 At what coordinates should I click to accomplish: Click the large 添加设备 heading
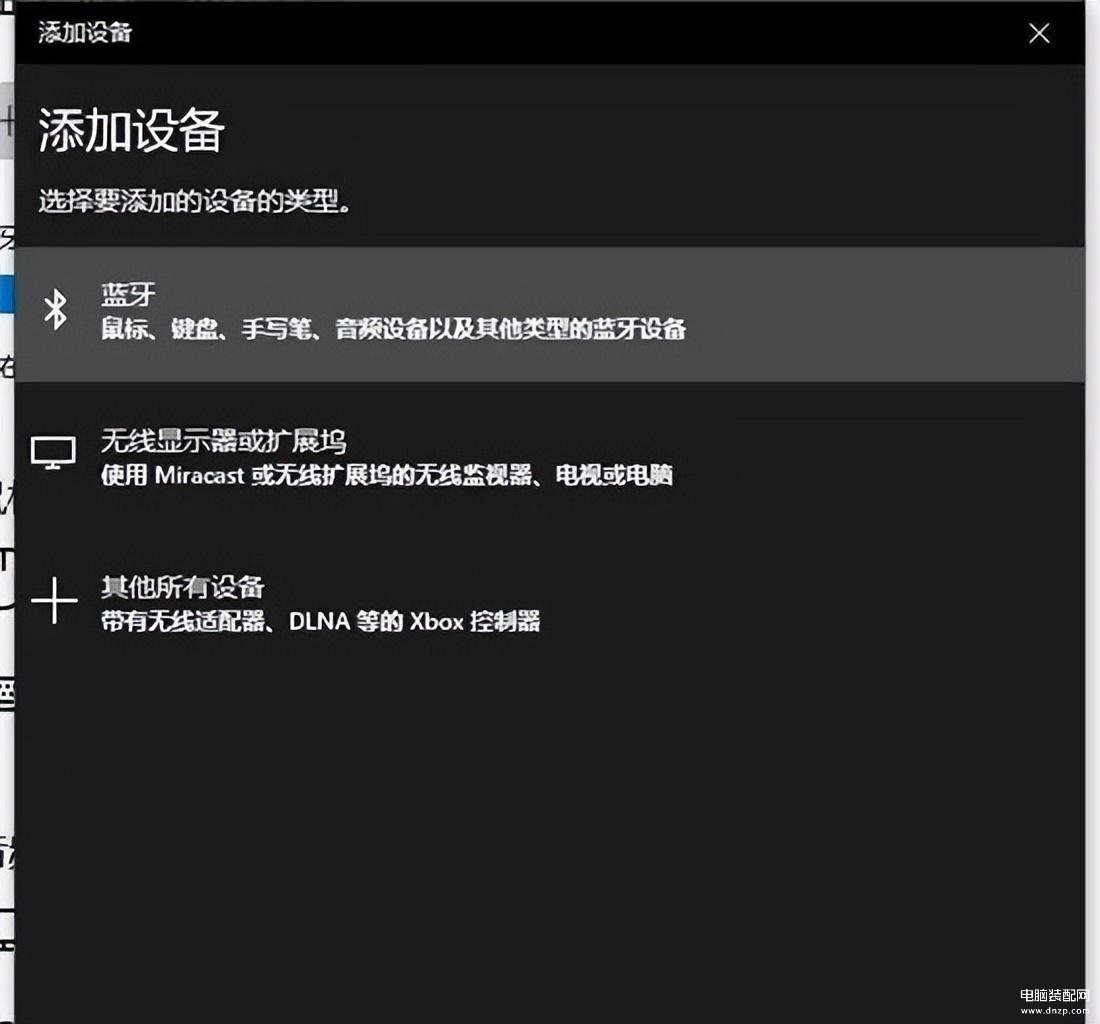tap(131, 131)
